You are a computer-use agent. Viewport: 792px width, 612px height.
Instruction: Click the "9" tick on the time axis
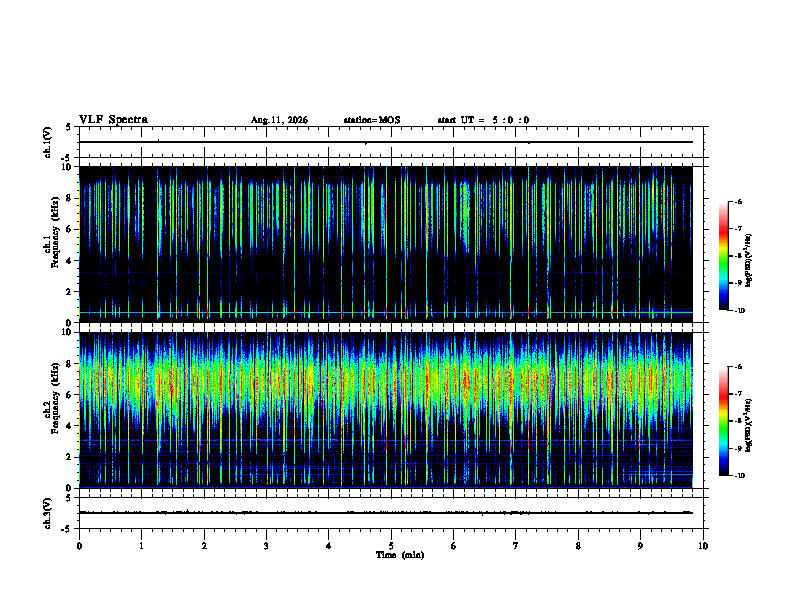click(640, 546)
